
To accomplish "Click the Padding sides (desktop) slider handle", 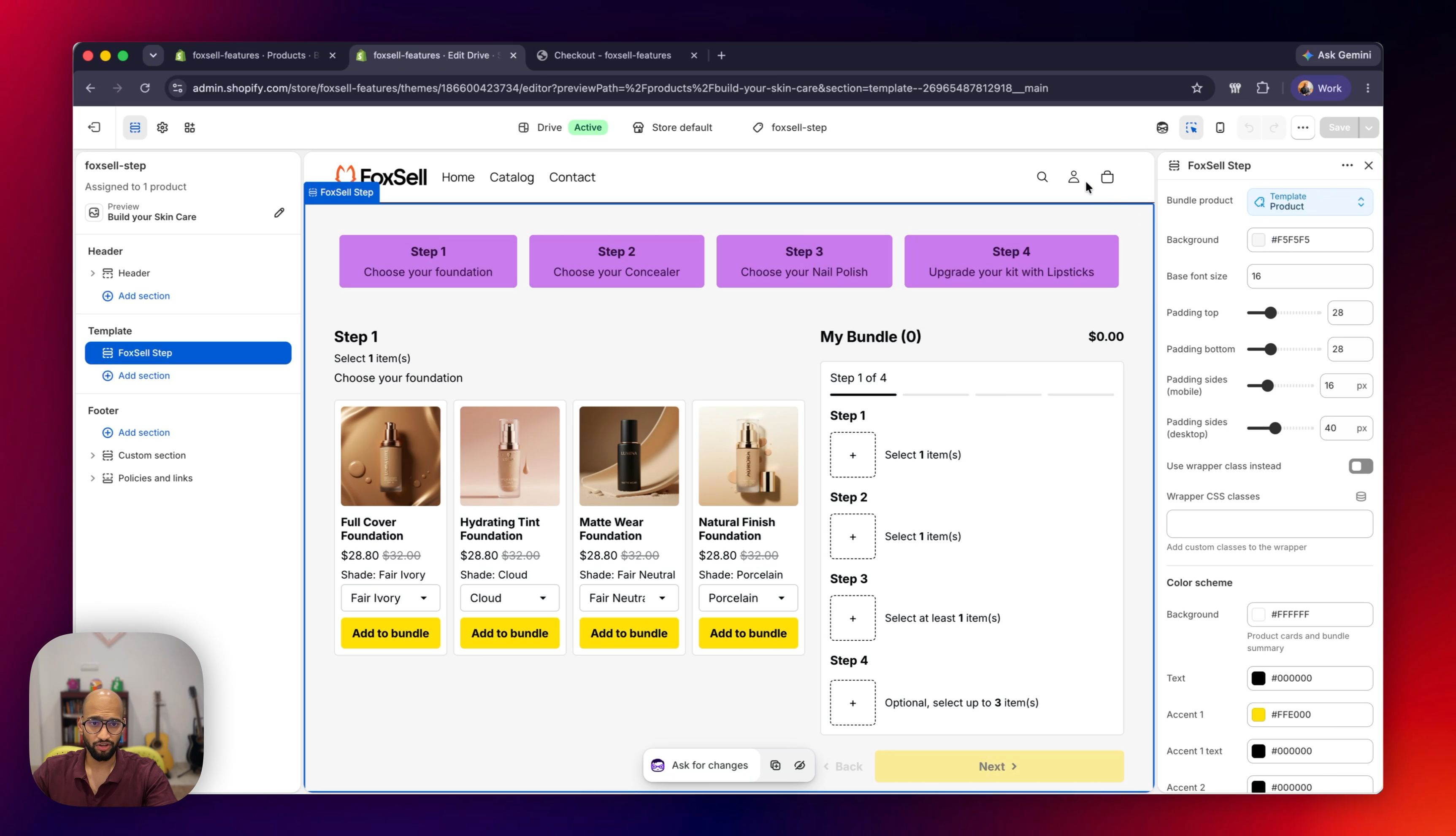I will [x=1275, y=429].
